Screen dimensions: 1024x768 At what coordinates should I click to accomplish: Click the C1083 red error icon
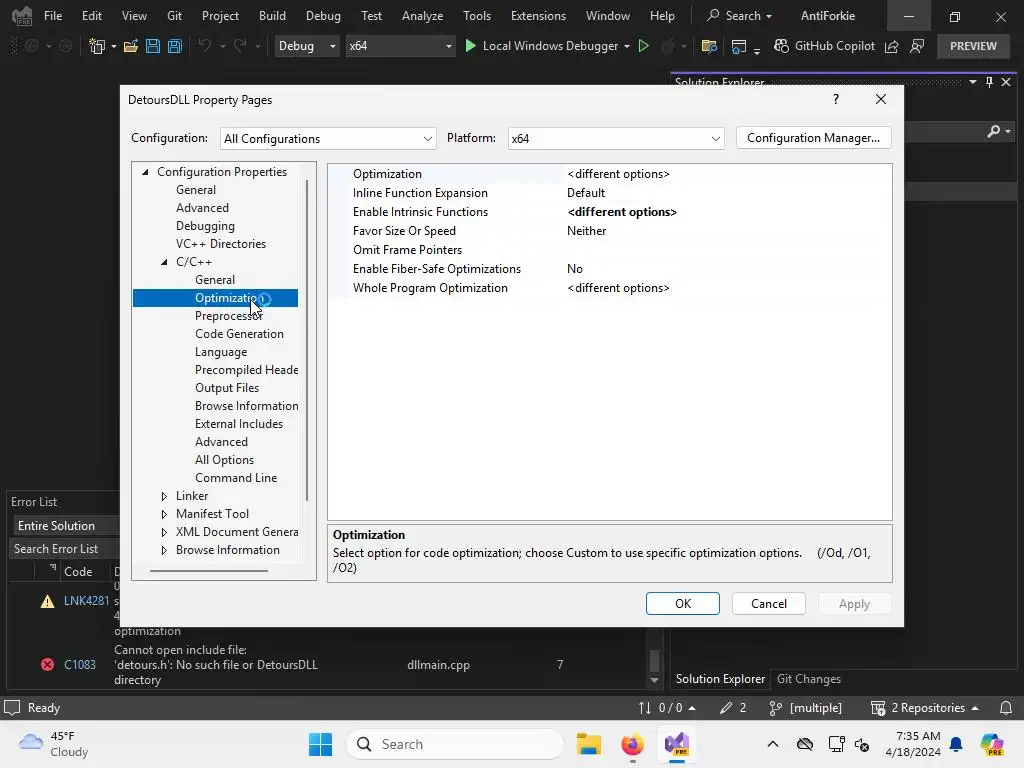pos(47,664)
